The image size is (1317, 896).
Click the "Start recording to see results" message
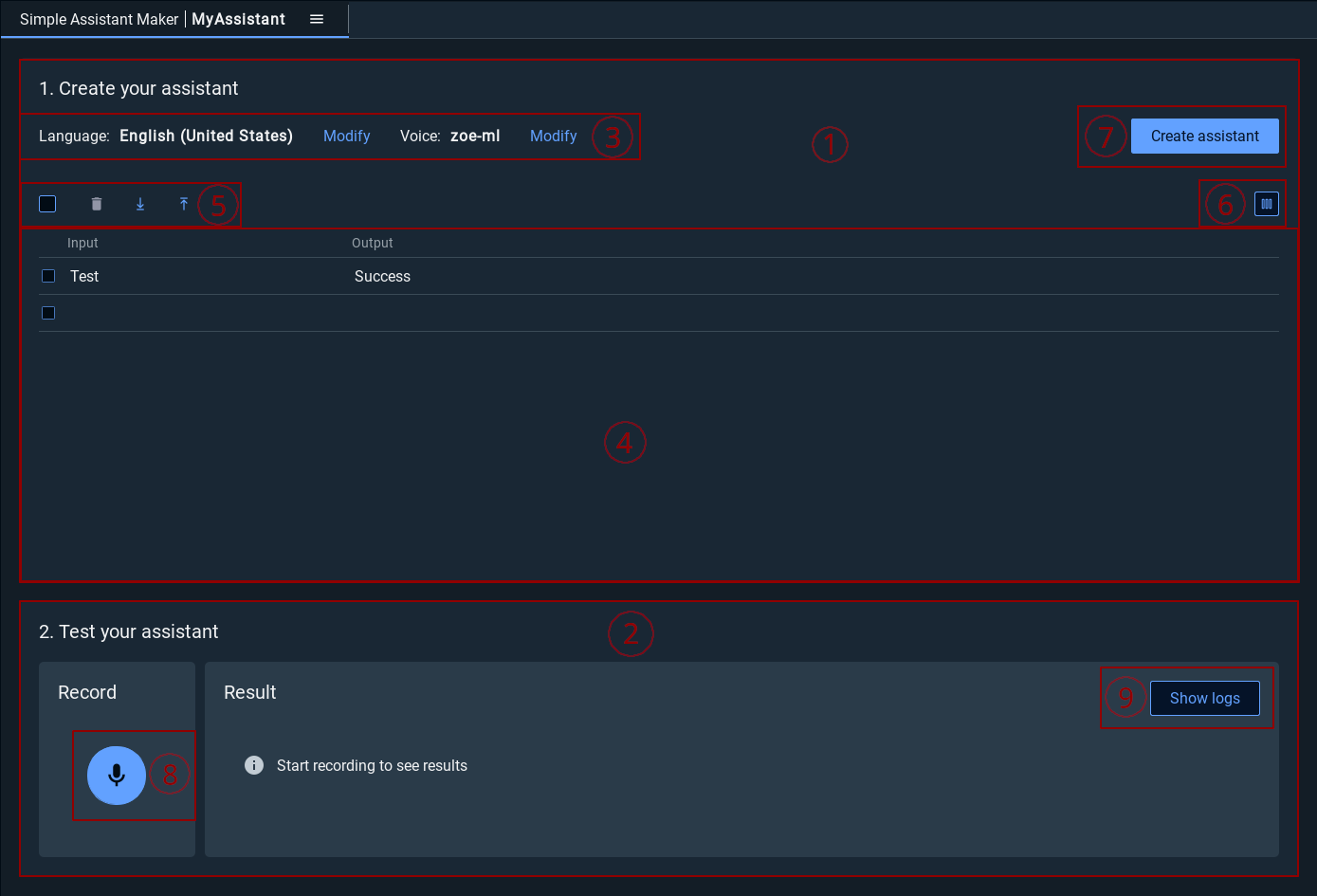(x=372, y=765)
